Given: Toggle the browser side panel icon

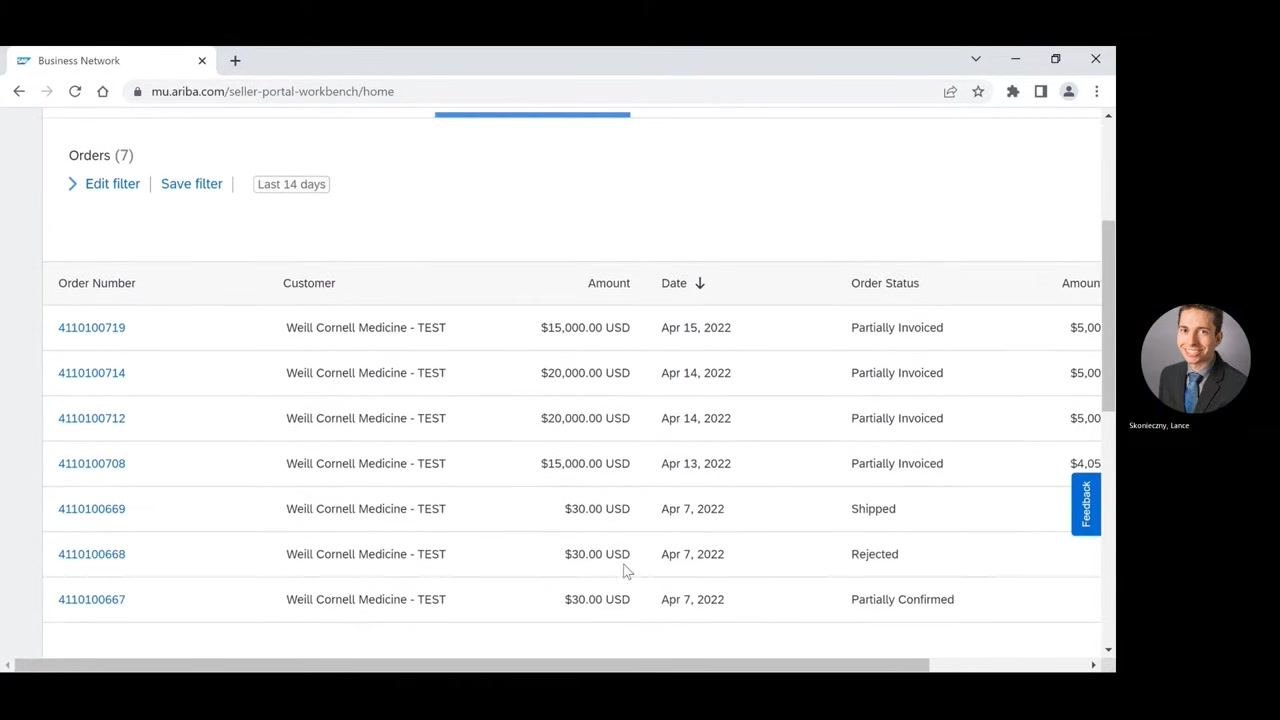Looking at the screenshot, I should (1041, 91).
